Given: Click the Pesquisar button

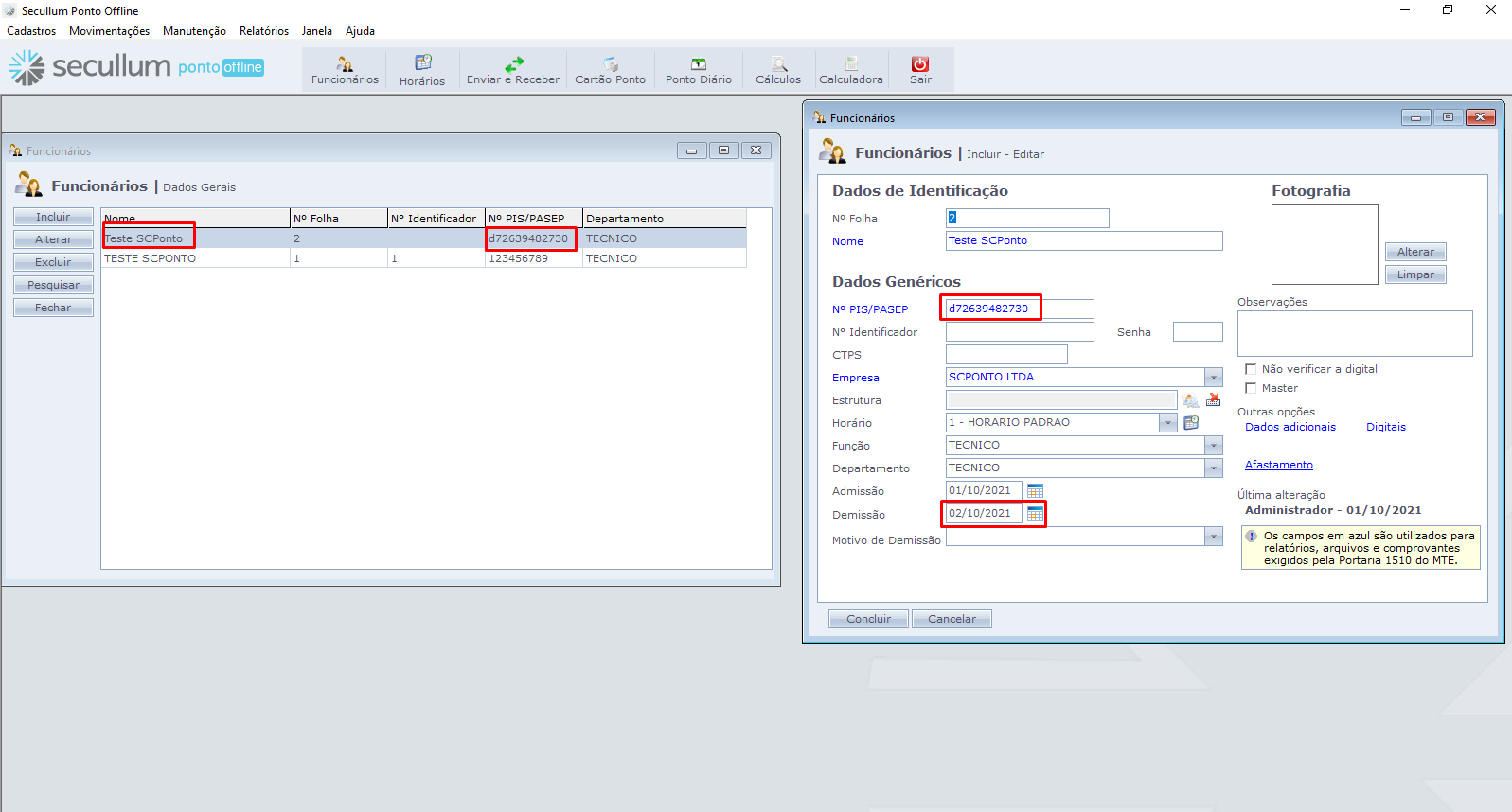Looking at the screenshot, I should 53,285.
